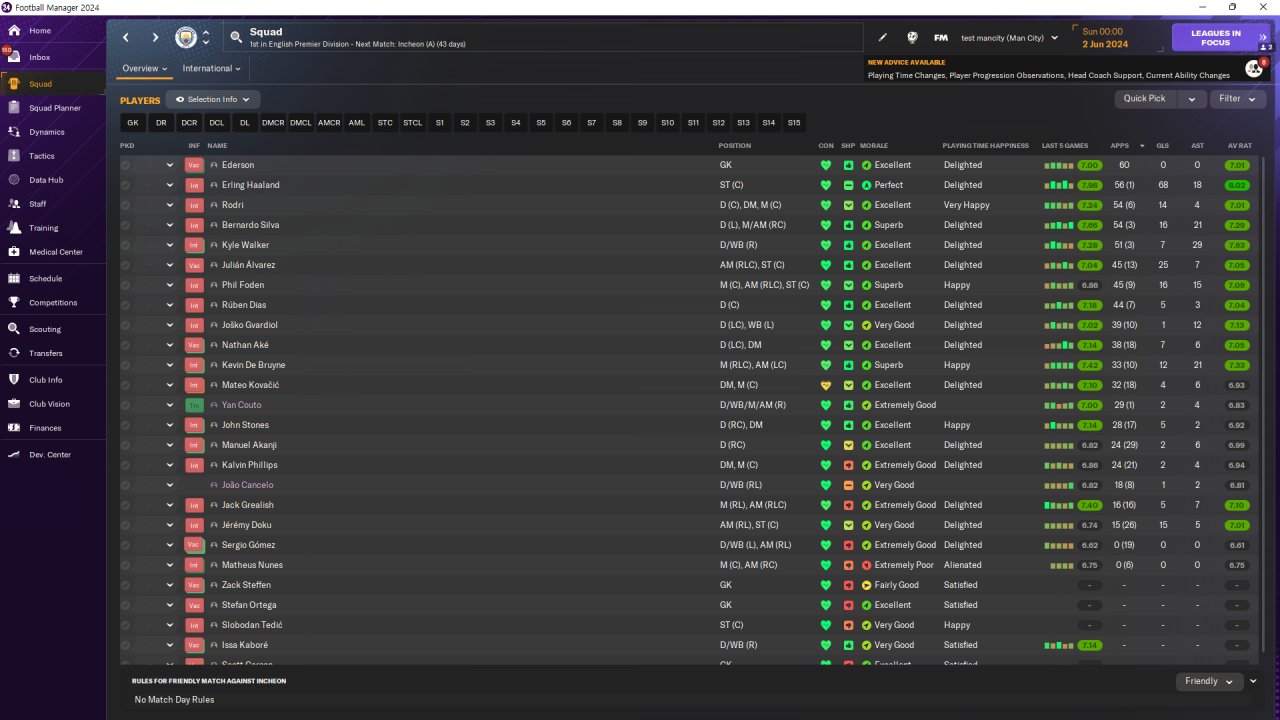Open the Quick Pick dropdown arrow
The height and width of the screenshot is (720, 1280).
(x=1191, y=99)
